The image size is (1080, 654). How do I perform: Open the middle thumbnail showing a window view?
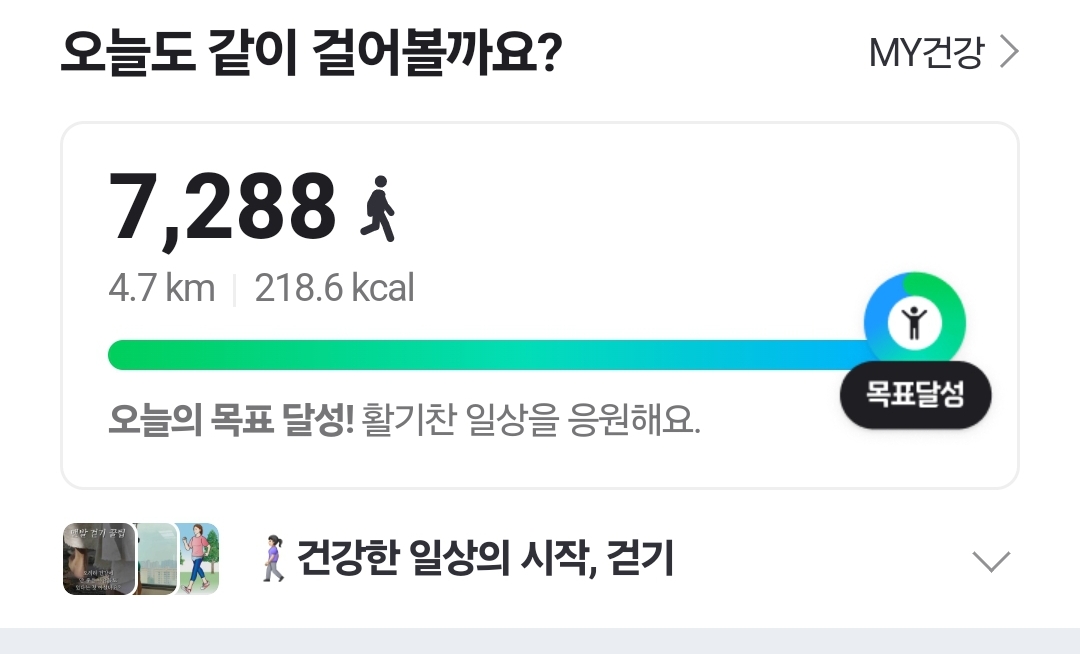coord(156,559)
